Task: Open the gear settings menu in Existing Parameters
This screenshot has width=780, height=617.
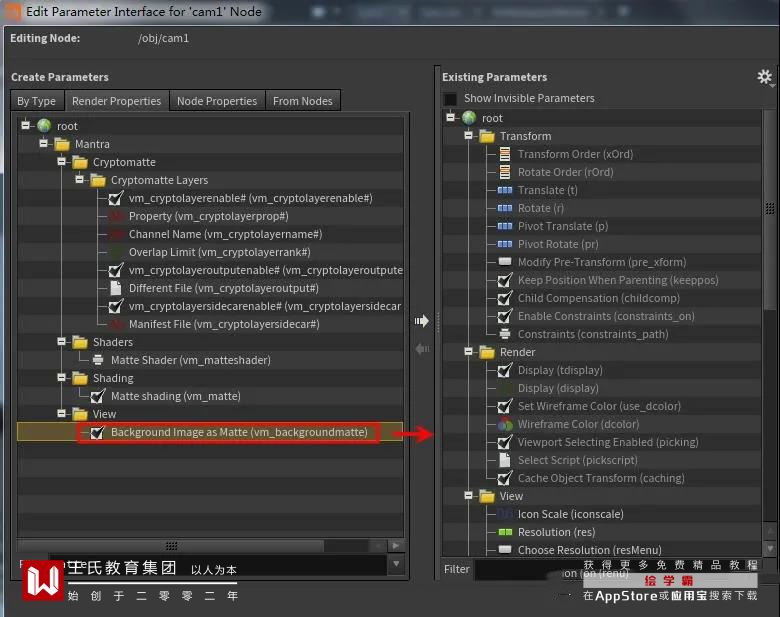Action: (765, 77)
